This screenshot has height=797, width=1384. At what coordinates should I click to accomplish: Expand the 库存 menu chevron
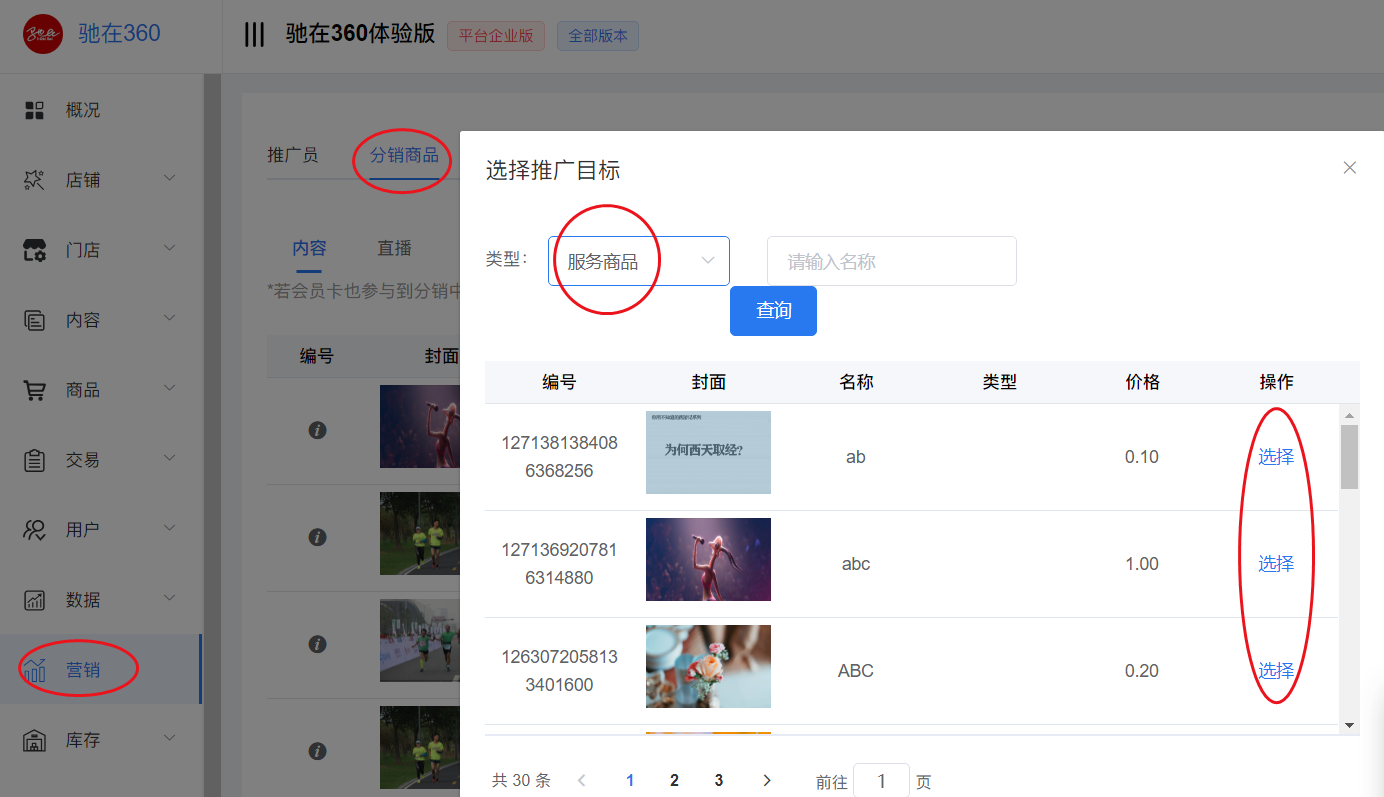tap(170, 738)
